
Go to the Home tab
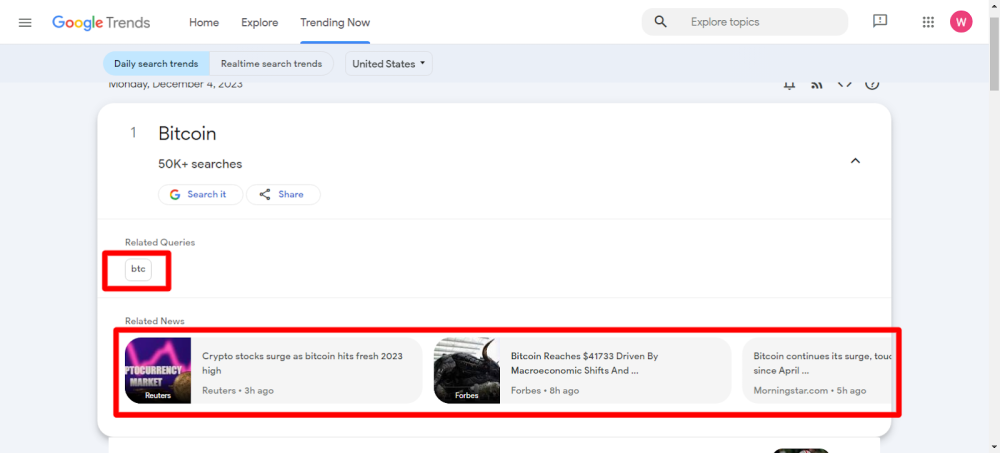pos(204,22)
